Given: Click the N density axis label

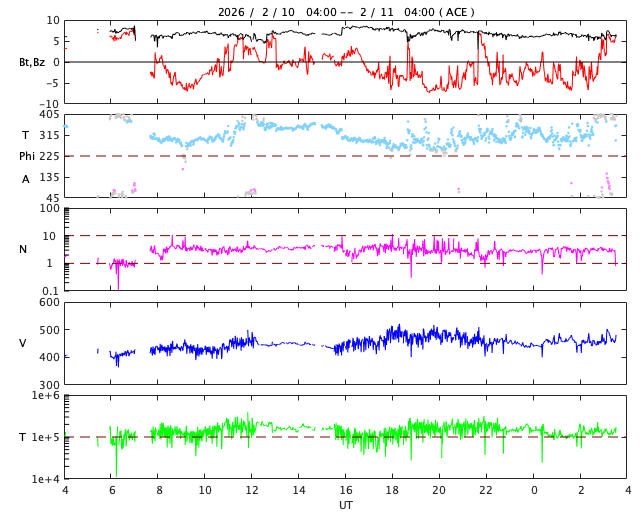Looking at the screenshot, I should (x=23, y=249).
